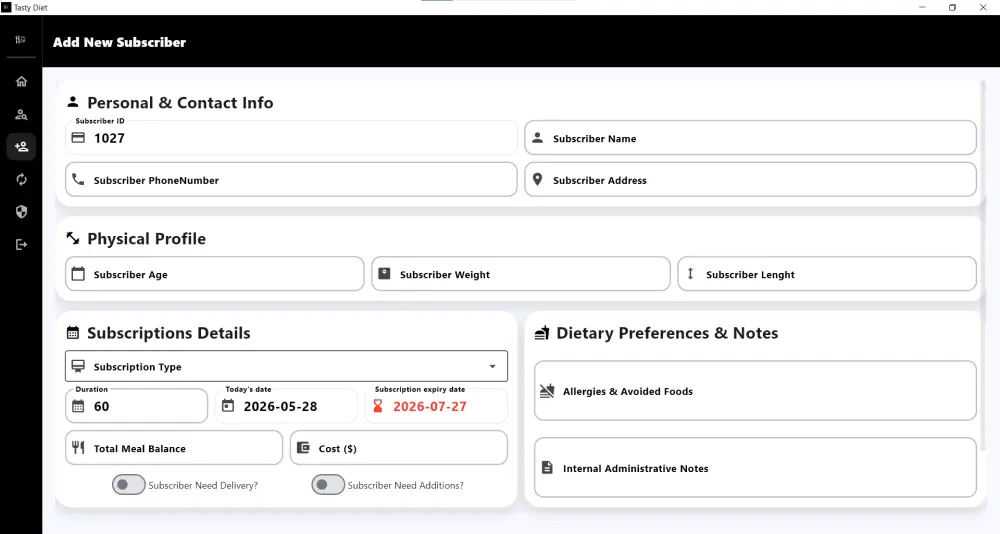This screenshot has width=1000, height=534.
Task: Click into the Subscriber Name field
Action: (x=751, y=138)
